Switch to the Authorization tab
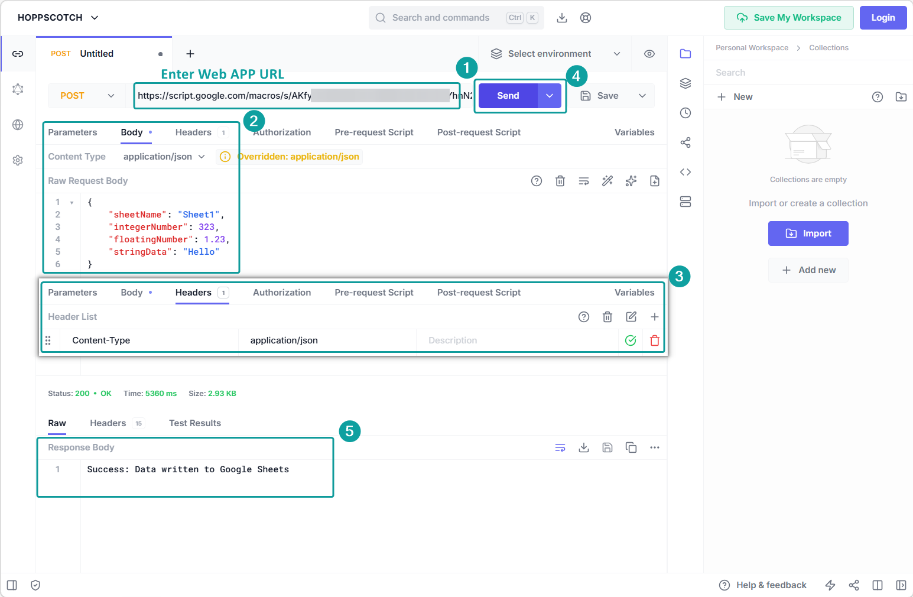This screenshot has width=913, height=597. tap(281, 132)
